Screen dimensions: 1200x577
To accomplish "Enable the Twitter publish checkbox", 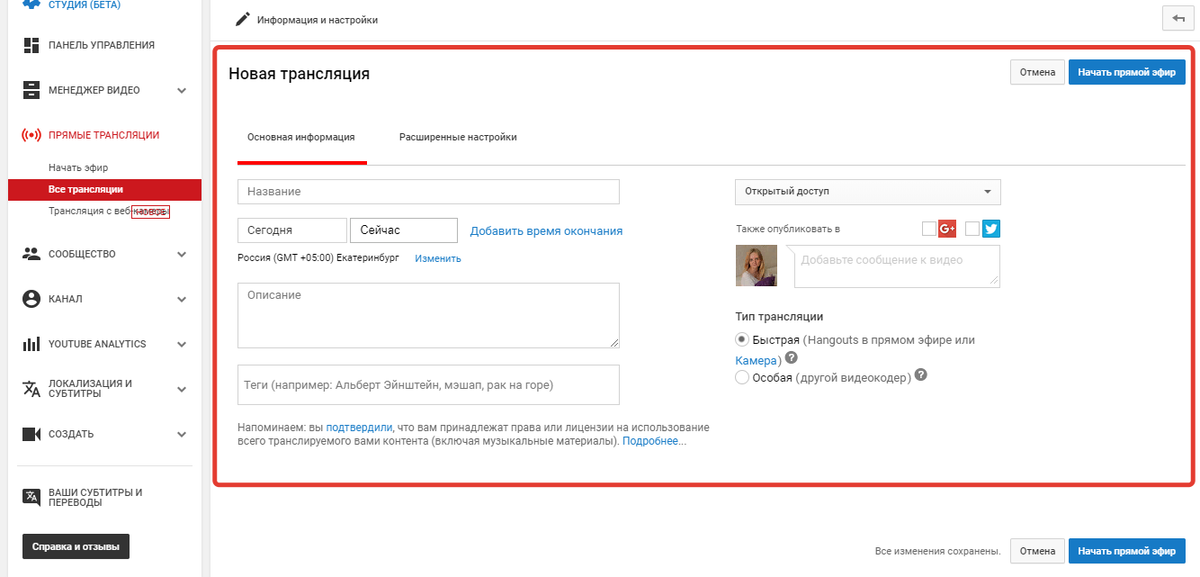I will coord(972,229).
